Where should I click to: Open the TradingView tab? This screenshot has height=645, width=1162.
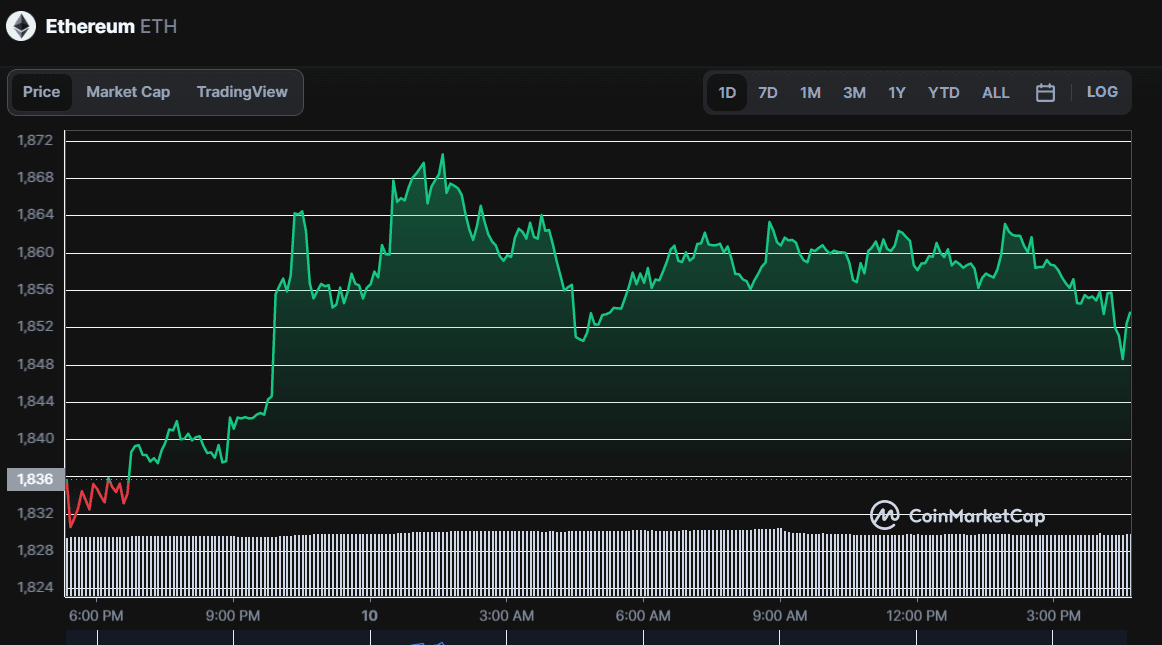(242, 91)
